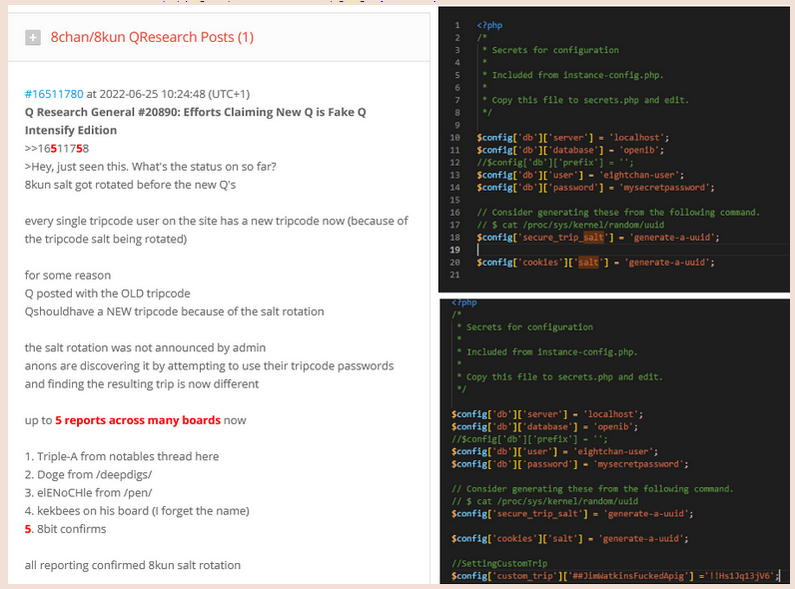Open post link #16511780
The width and height of the screenshot is (795, 589).
tap(54, 94)
